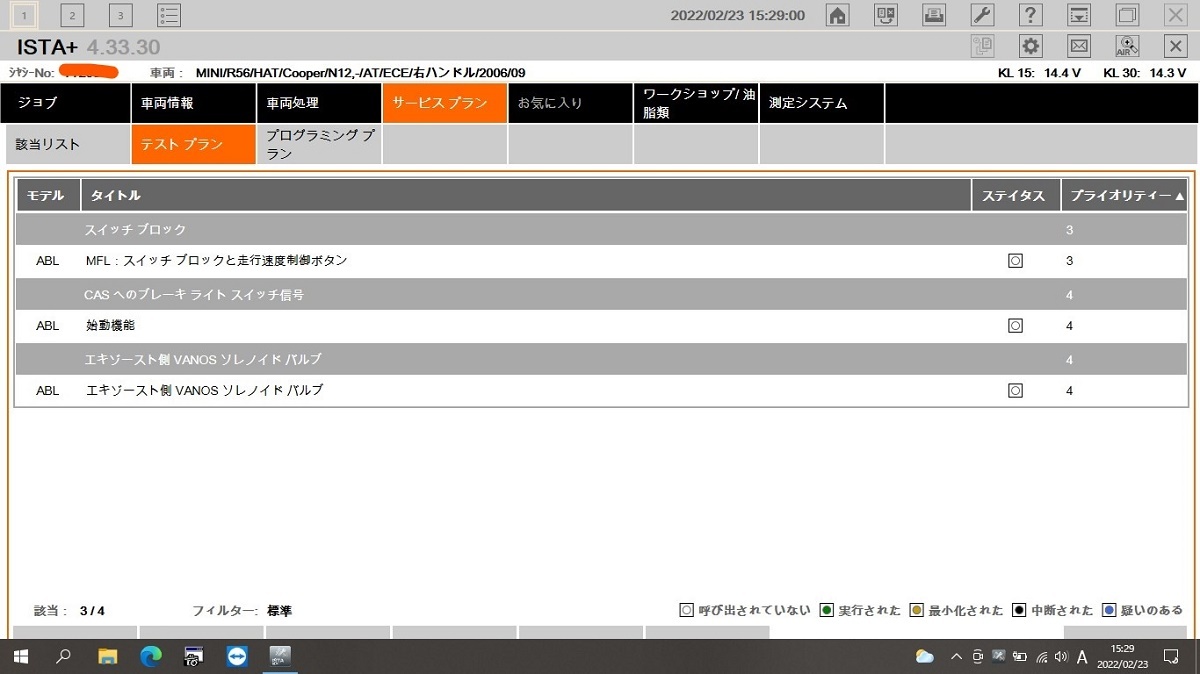Open the AIR search icon
The height and width of the screenshot is (674, 1200).
pyautogui.click(x=1127, y=46)
